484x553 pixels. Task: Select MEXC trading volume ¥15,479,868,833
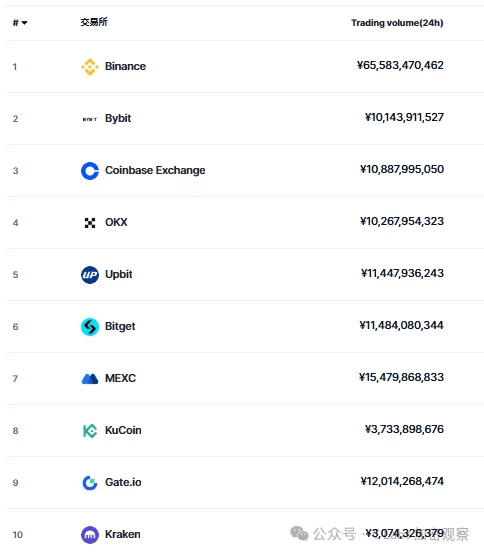point(401,377)
